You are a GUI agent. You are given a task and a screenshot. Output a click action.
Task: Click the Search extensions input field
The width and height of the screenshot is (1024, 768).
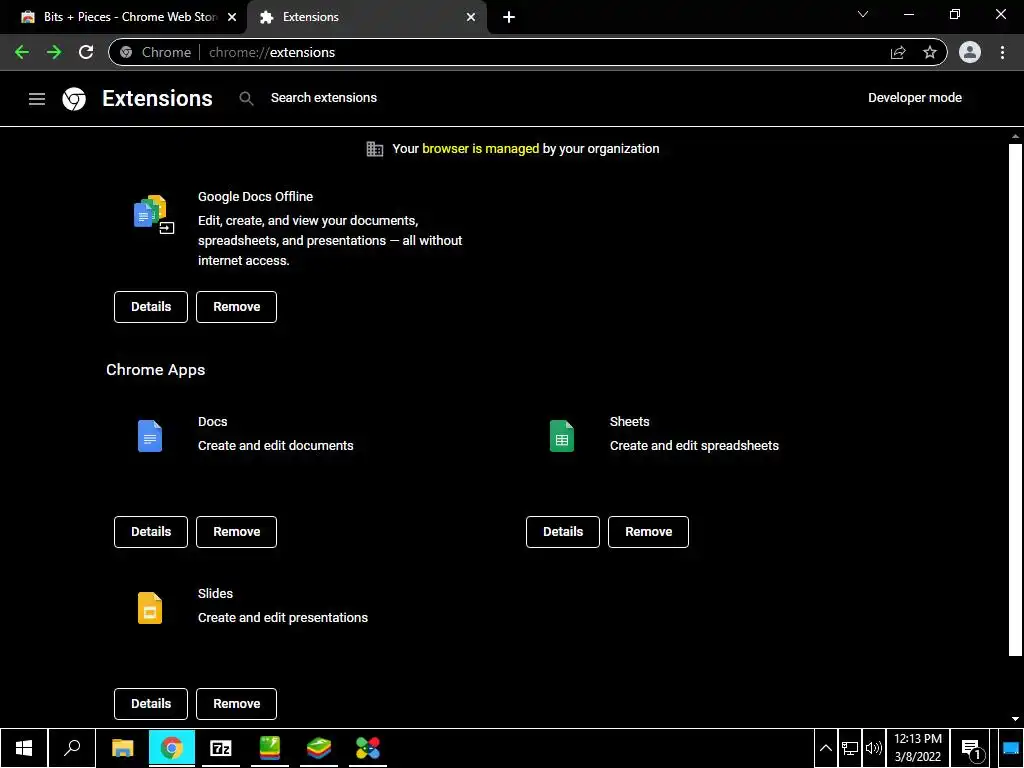323,98
